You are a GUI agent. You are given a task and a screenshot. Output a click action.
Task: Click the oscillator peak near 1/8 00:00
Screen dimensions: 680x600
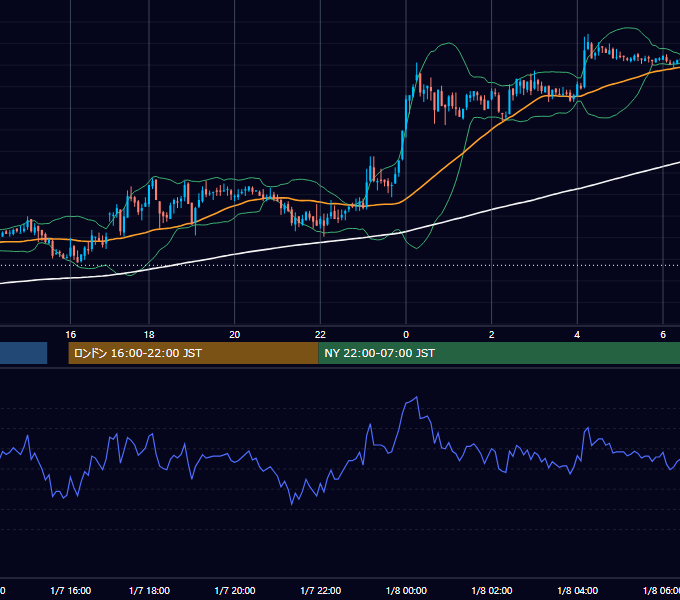click(x=417, y=397)
